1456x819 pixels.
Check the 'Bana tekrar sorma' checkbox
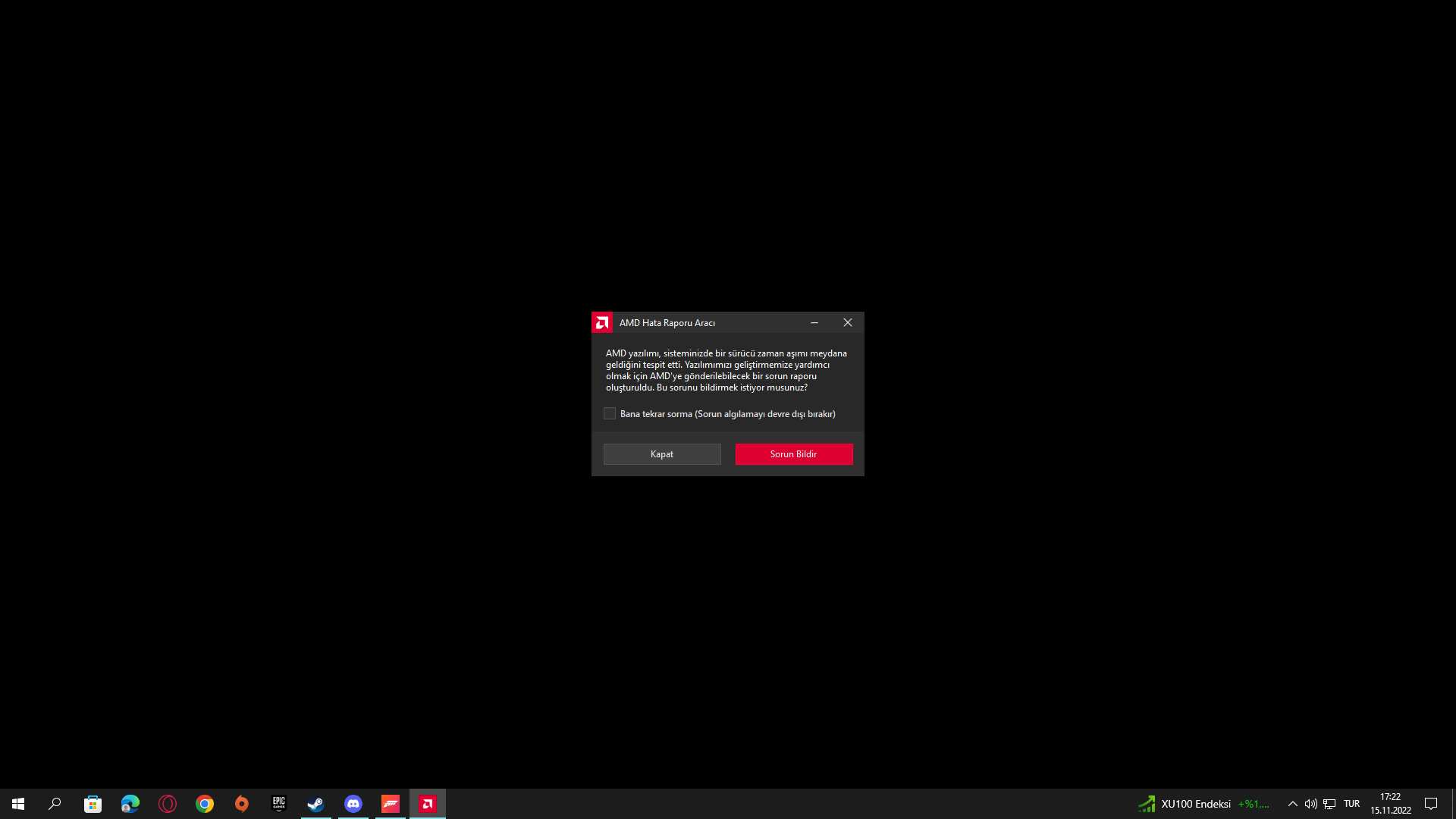click(610, 413)
